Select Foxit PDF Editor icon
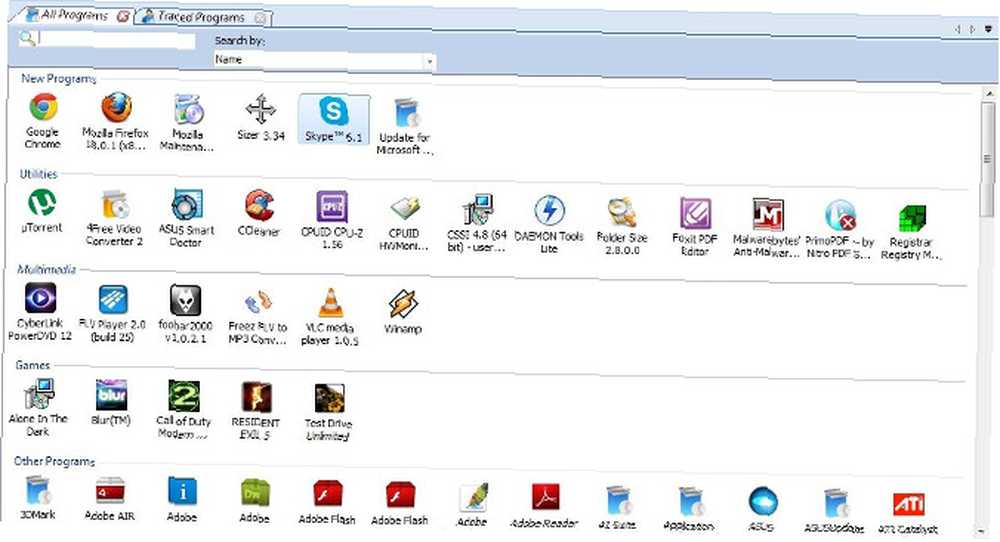 coord(695,214)
